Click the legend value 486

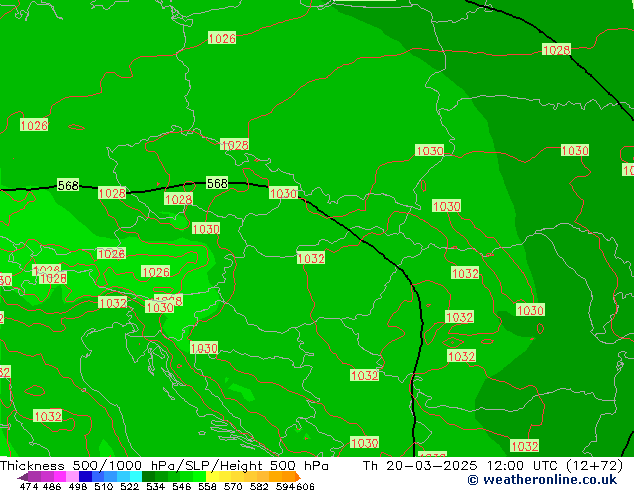tap(52, 486)
